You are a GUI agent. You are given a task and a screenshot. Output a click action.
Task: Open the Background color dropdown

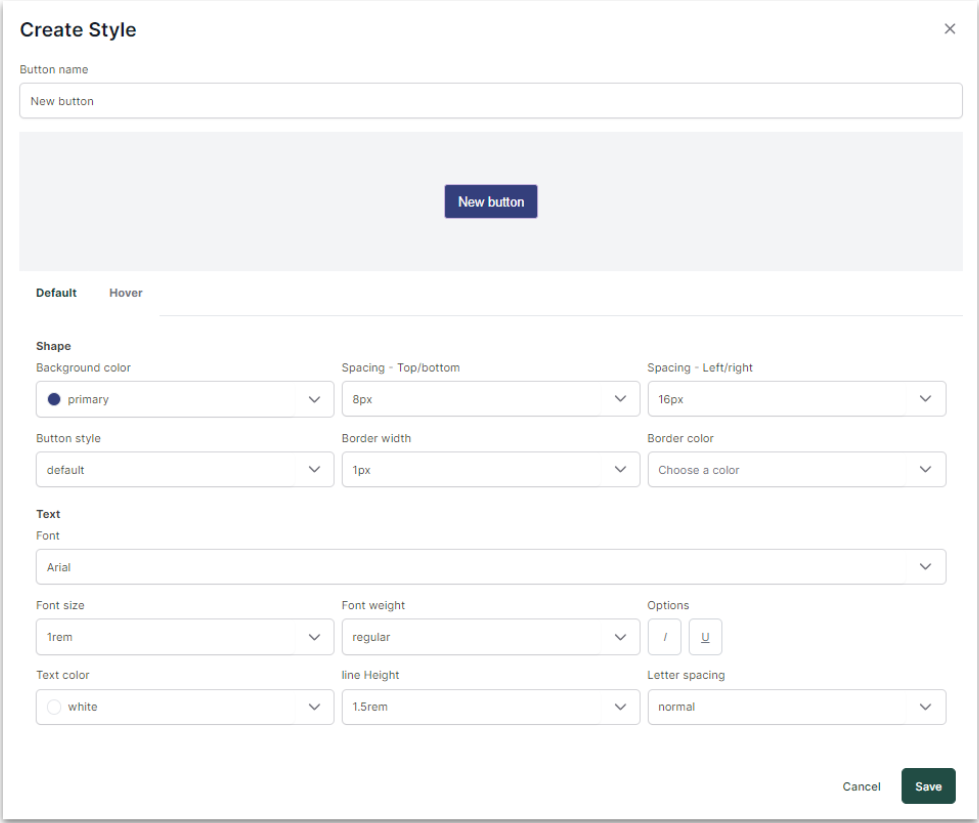184,399
